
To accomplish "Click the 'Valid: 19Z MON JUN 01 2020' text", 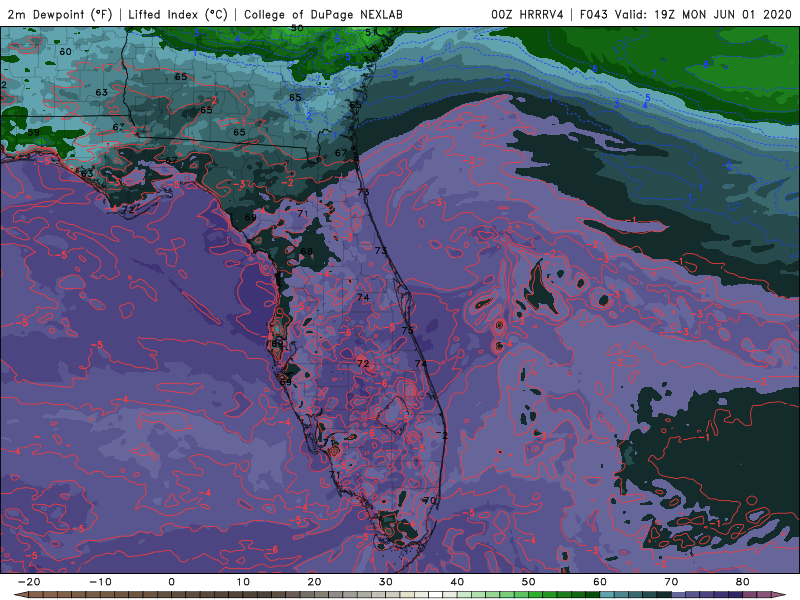I will coord(703,15).
